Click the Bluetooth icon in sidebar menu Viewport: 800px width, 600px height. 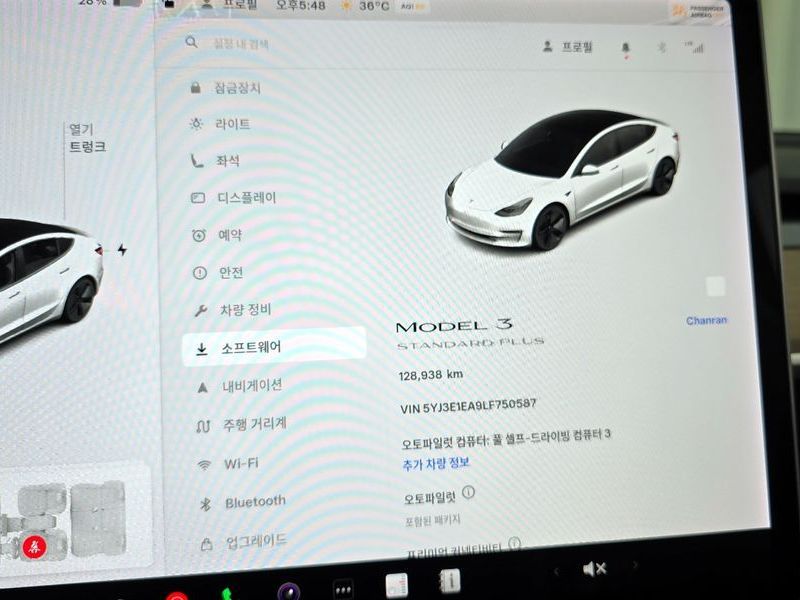coord(205,504)
